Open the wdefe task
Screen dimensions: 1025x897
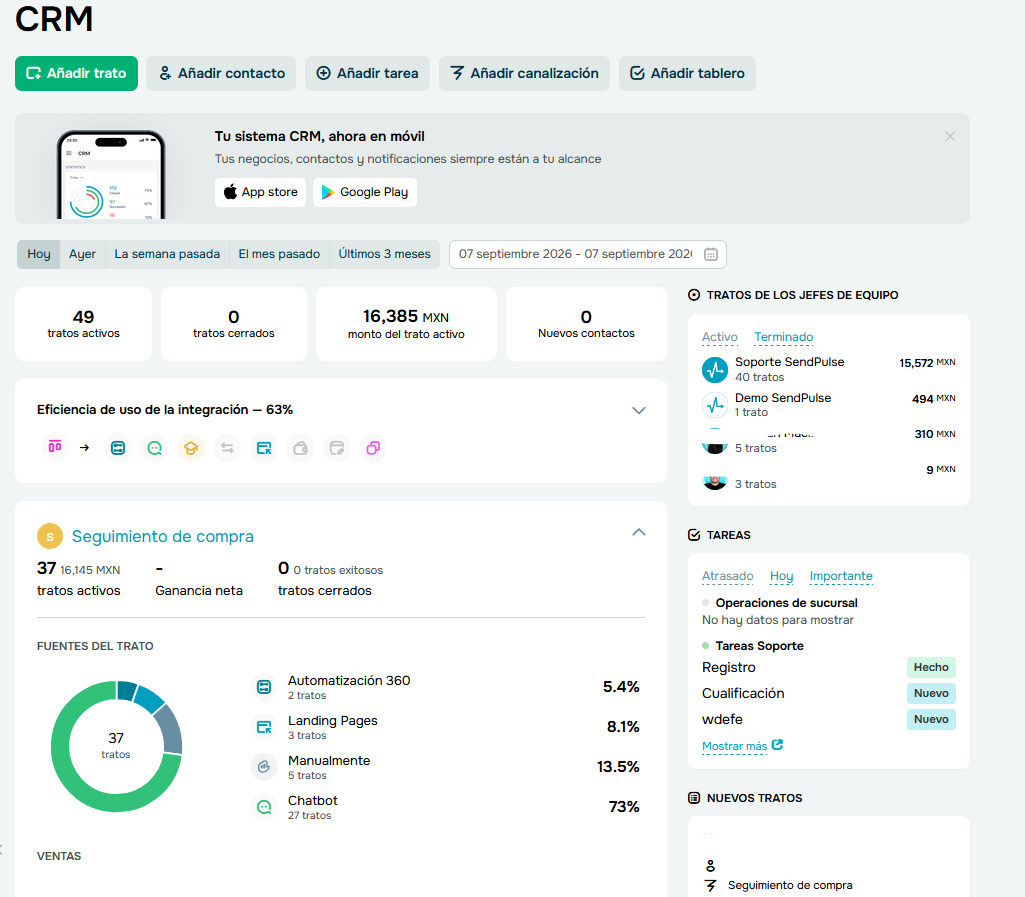tap(722, 719)
